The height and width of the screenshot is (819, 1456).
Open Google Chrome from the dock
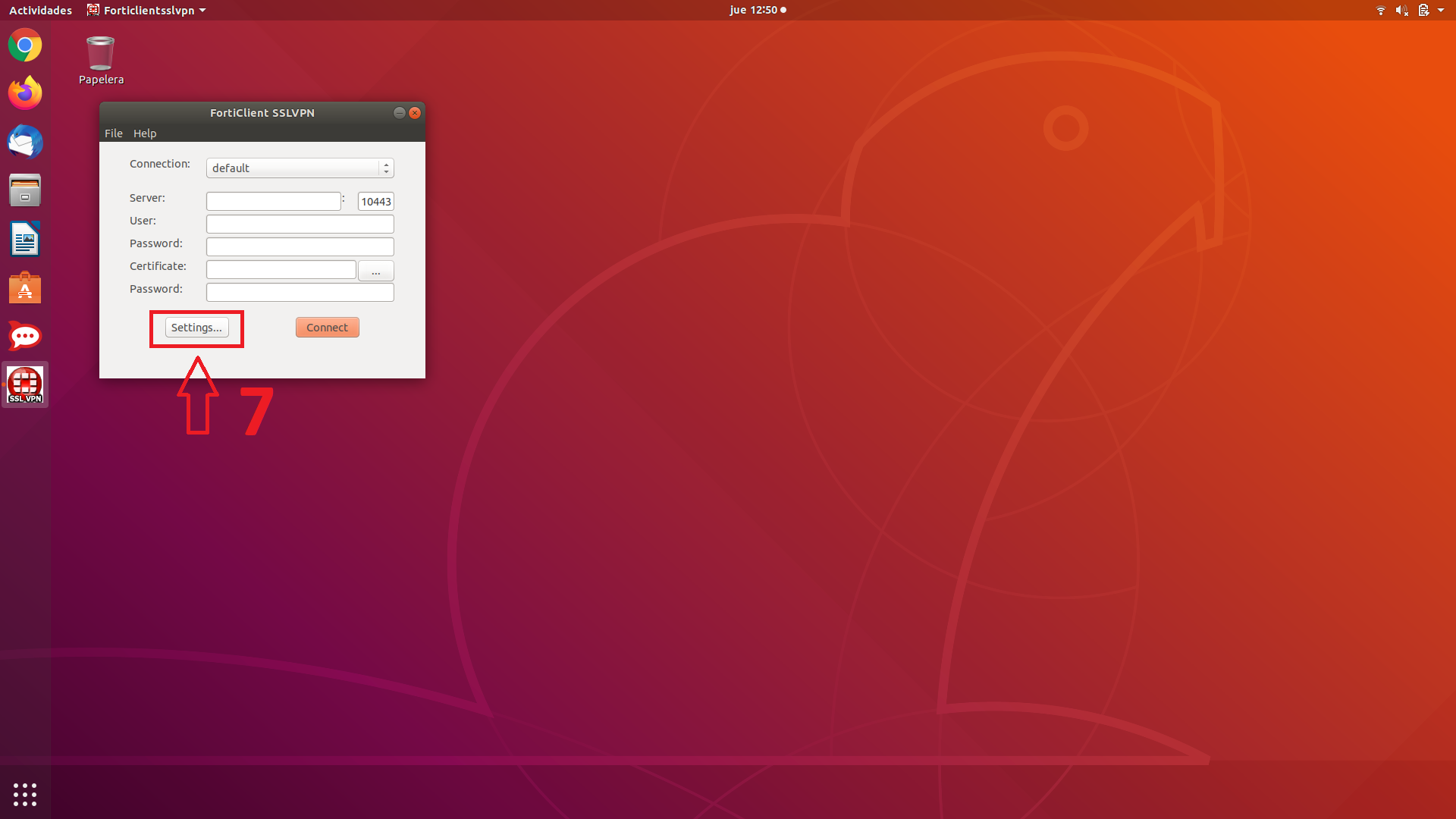tap(25, 45)
